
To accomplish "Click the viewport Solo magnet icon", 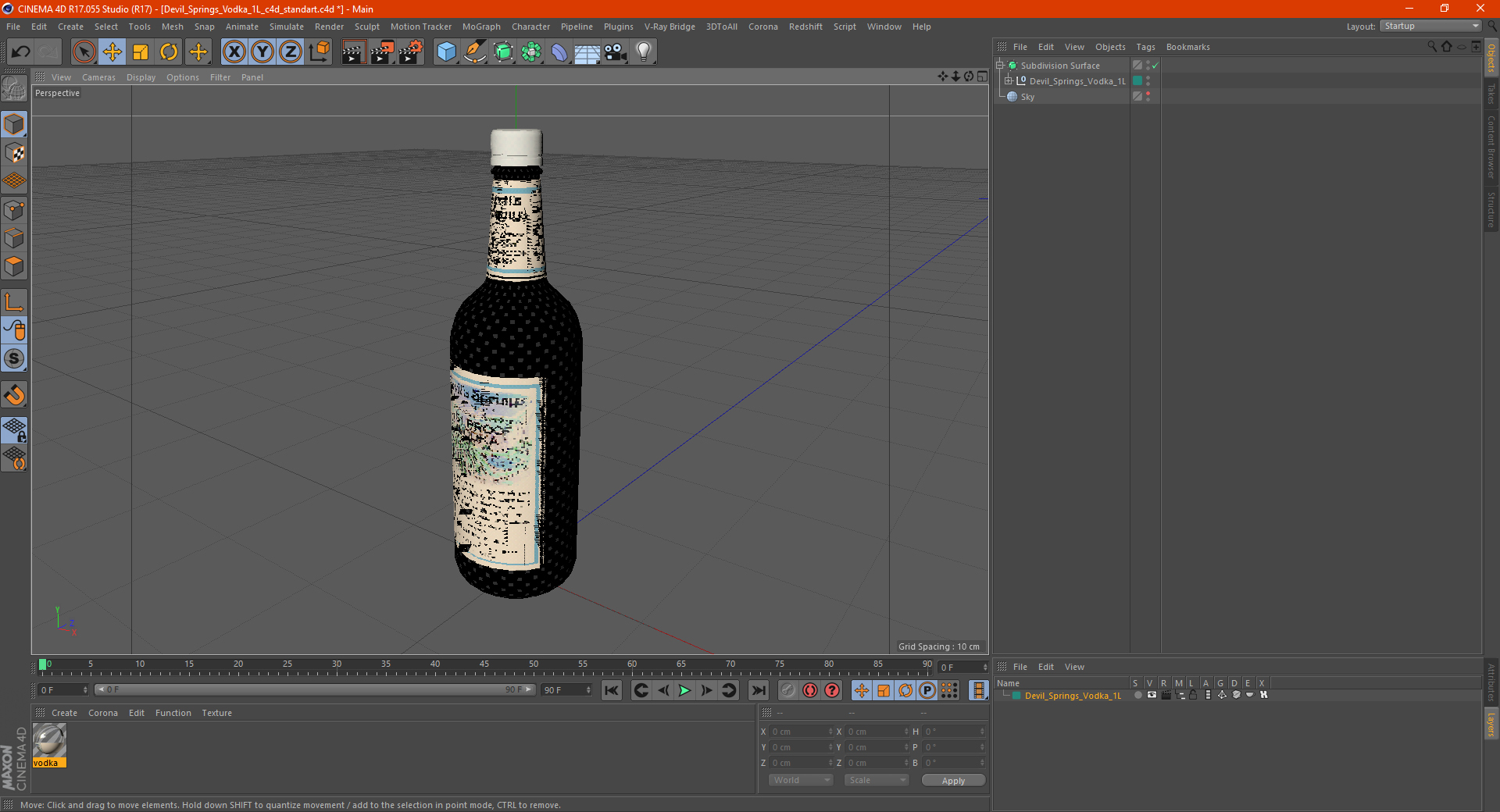I will [14, 395].
